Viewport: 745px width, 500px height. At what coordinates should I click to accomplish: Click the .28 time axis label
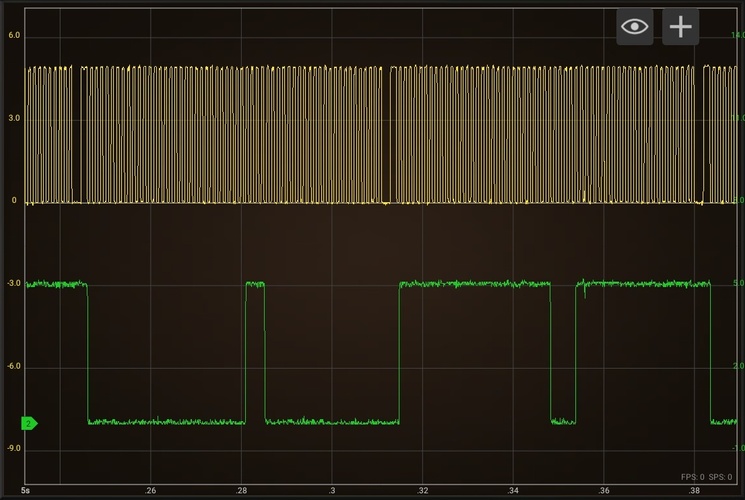(241, 490)
